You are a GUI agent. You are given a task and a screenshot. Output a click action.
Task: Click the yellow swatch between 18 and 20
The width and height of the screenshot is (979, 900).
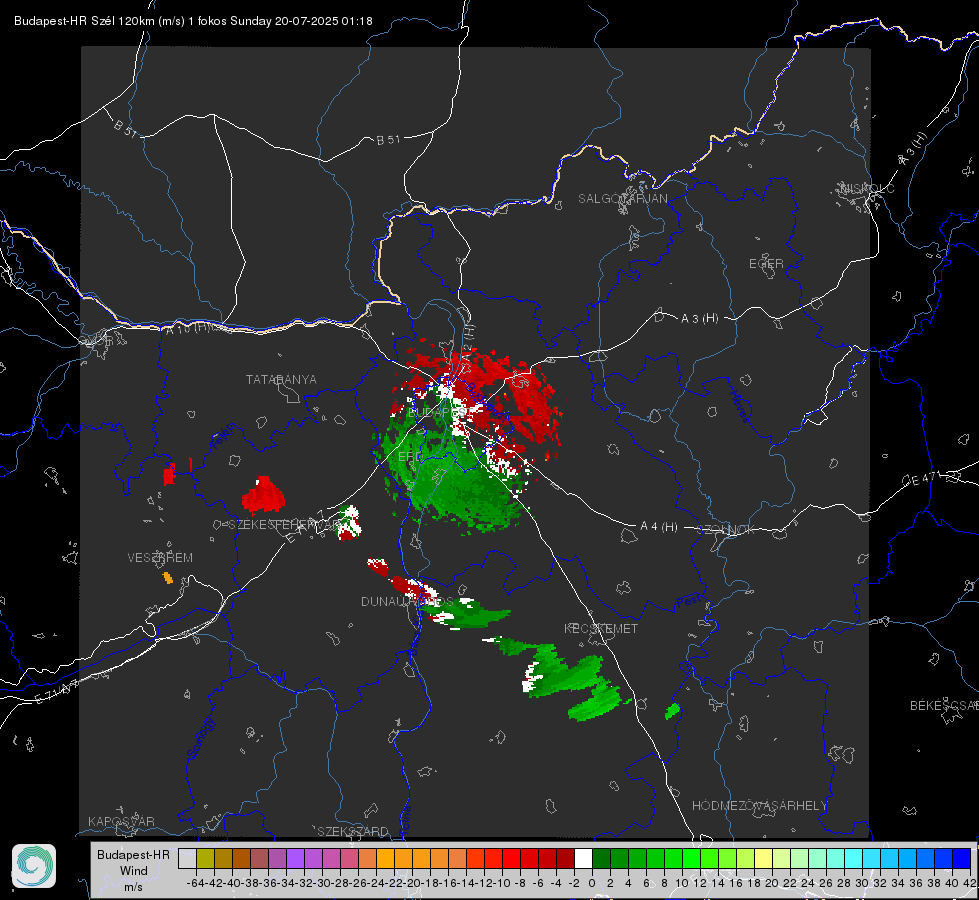click(x=764, y=859)
